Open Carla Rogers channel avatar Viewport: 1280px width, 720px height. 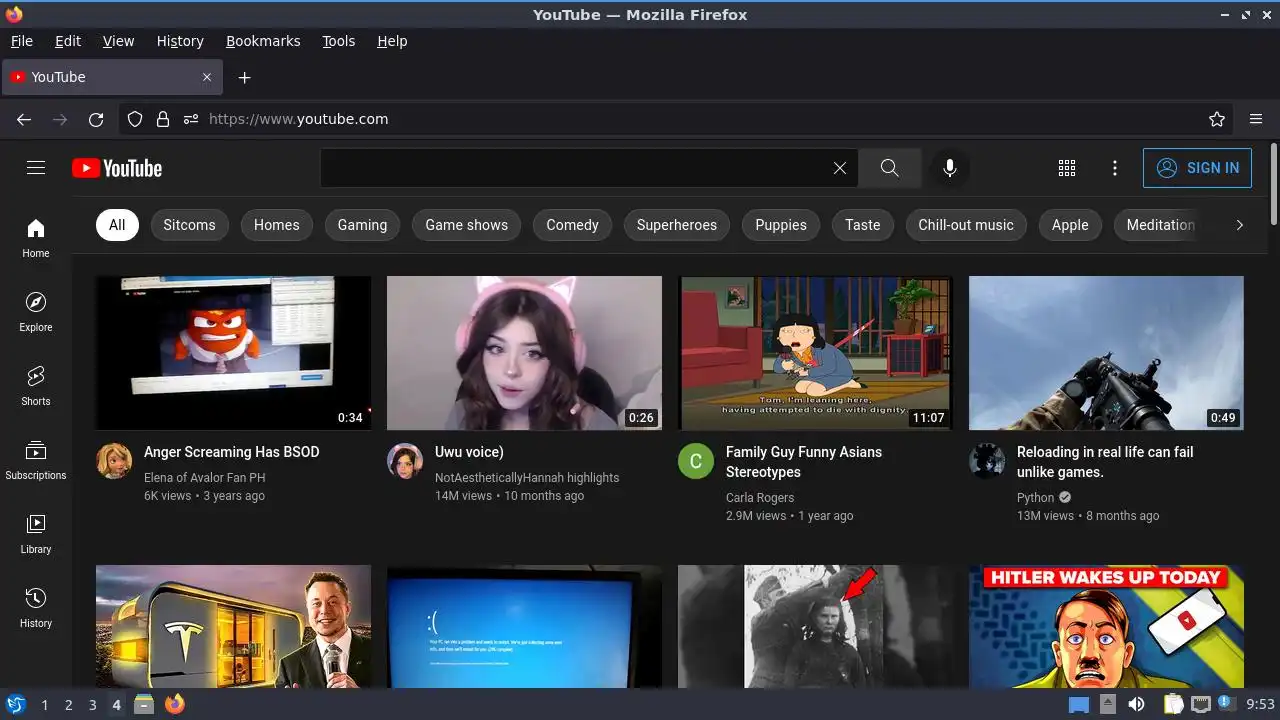click(696, 461)
